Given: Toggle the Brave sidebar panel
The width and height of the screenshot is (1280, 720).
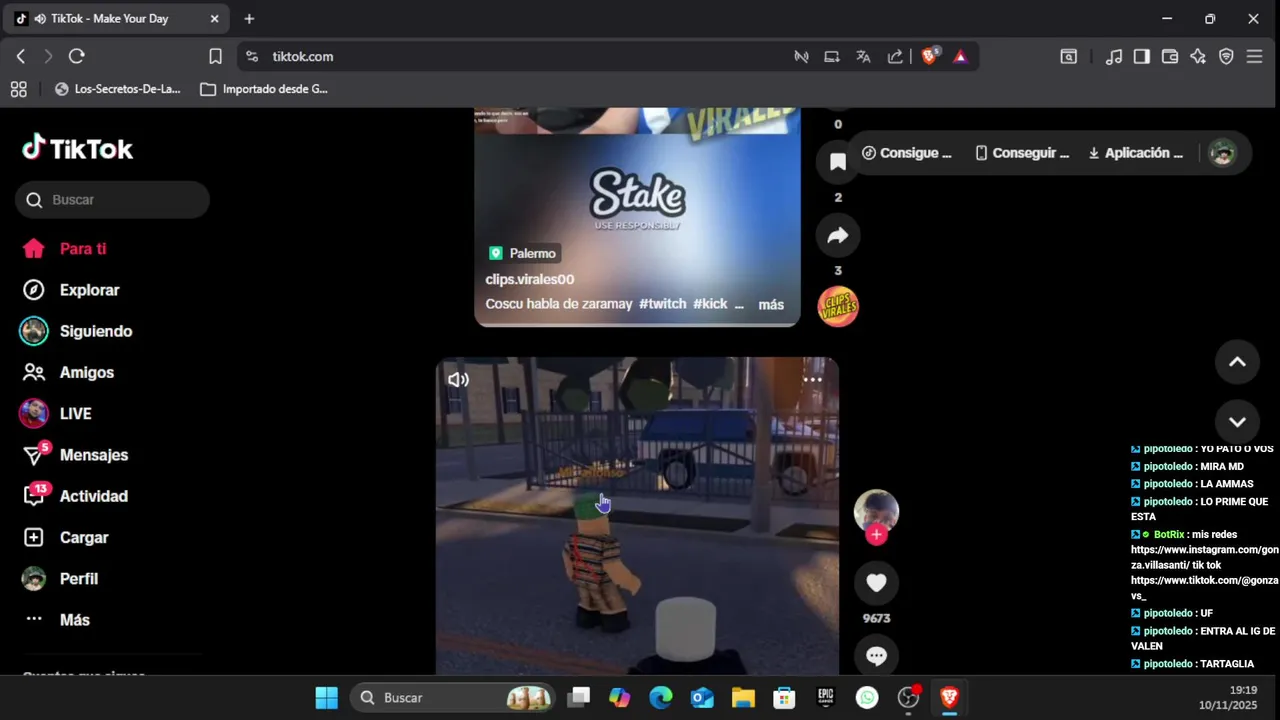Looking at the screenshot, I should (1141, 57).
